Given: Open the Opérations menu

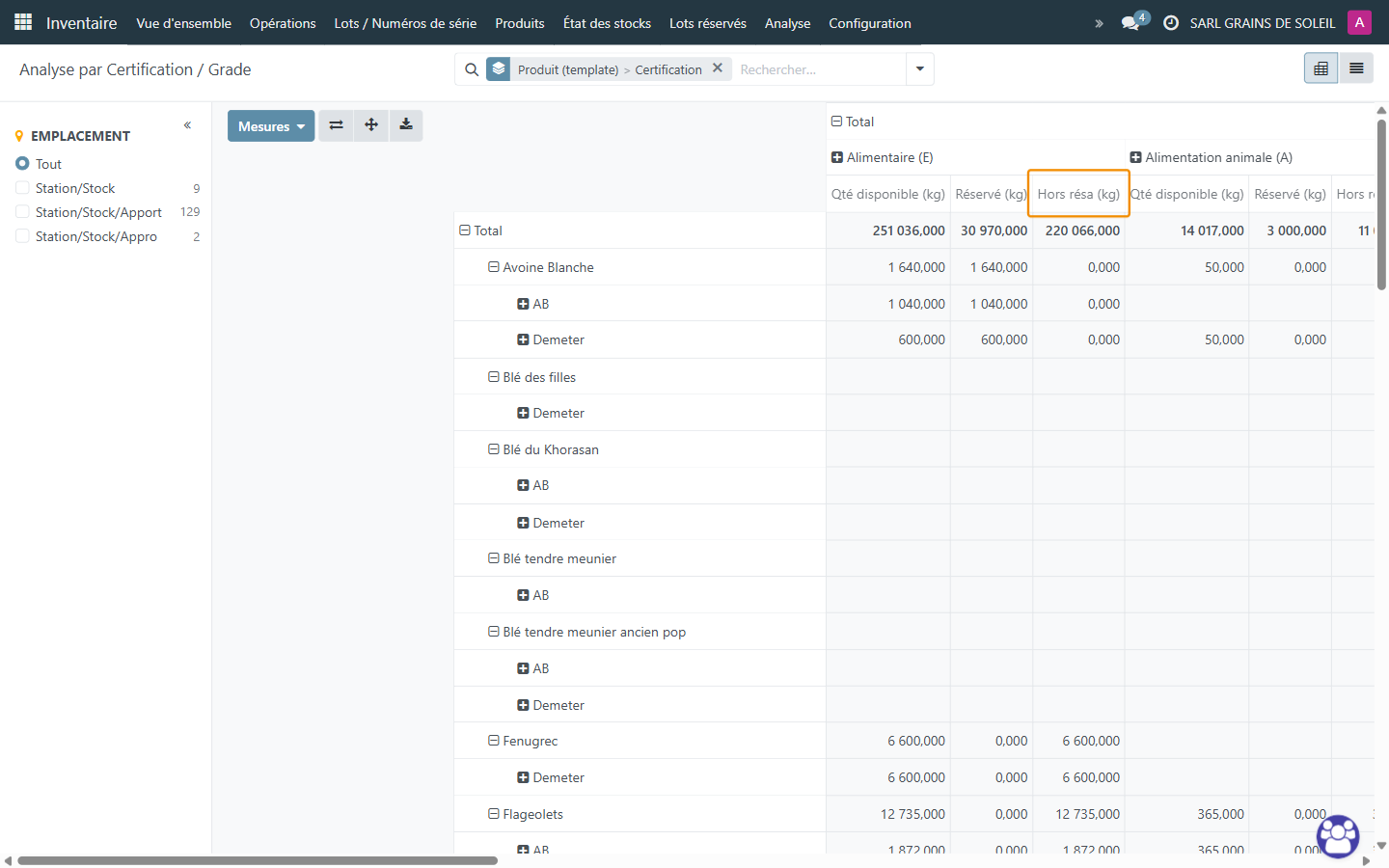Looking at the screenshot, I should click(283, 23).
